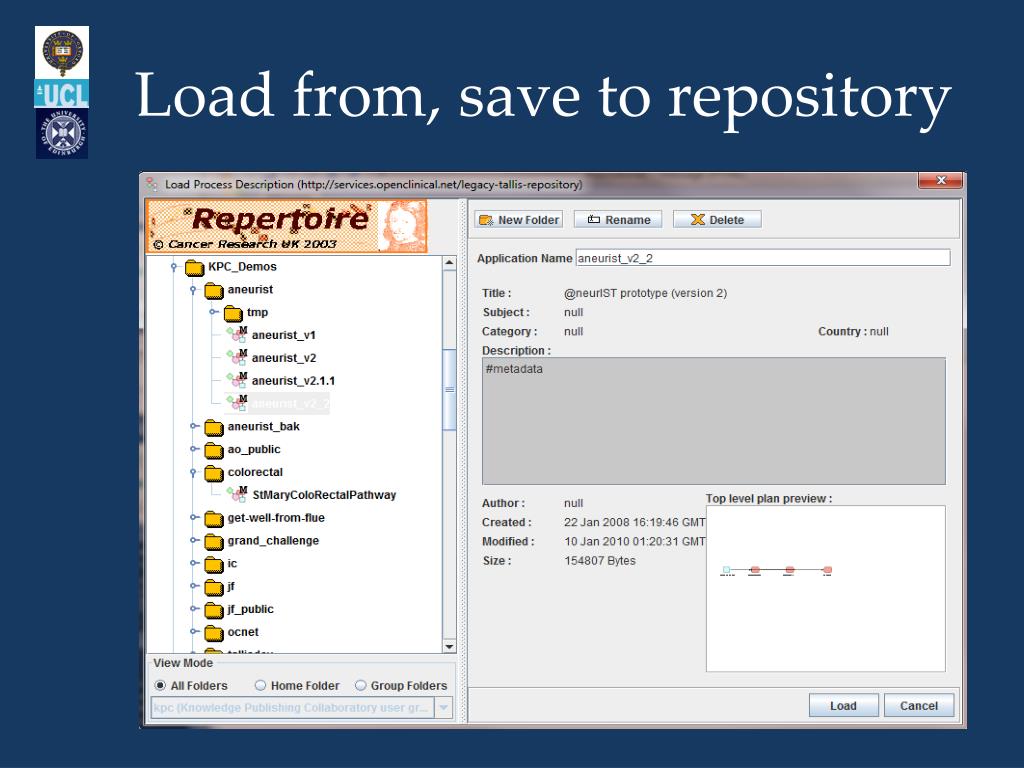Select the grand_challenge folder label
1024x768 pixels.
pos(273,541)
